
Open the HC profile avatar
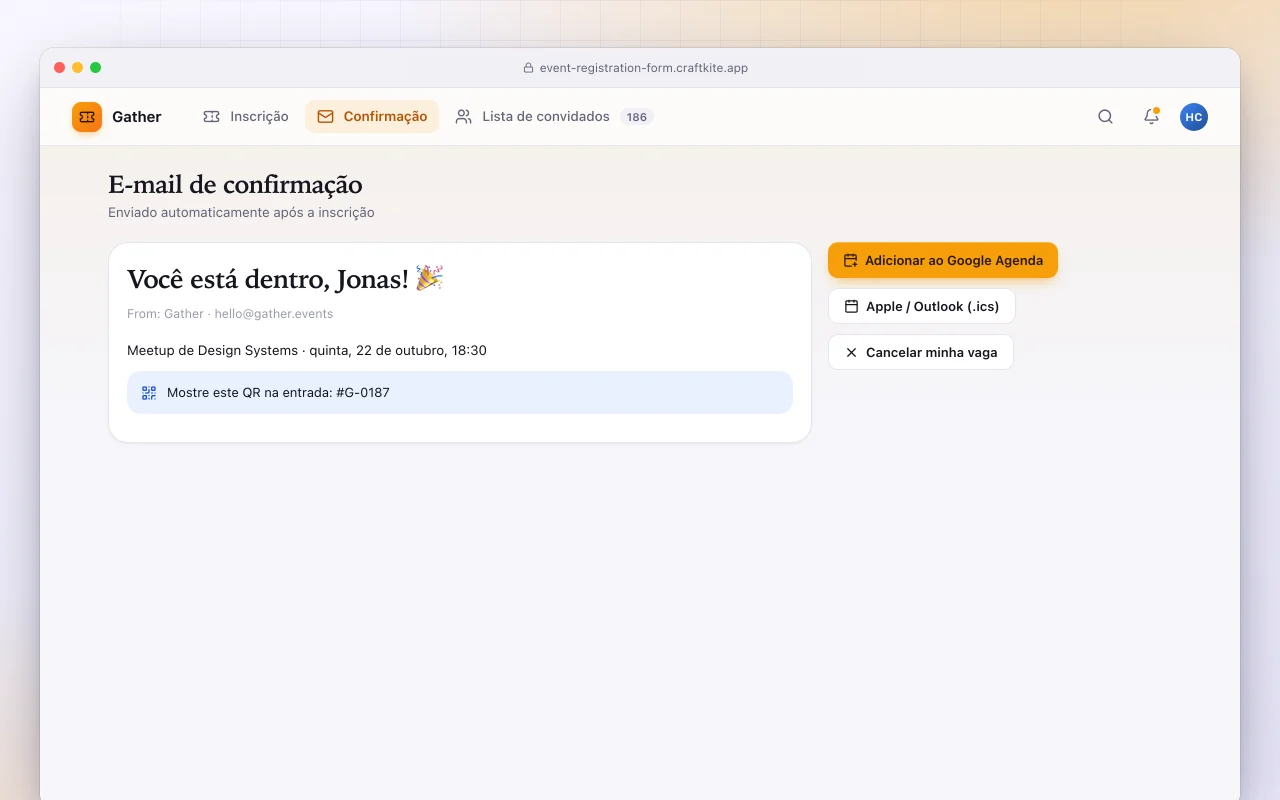pos(1194,117)
